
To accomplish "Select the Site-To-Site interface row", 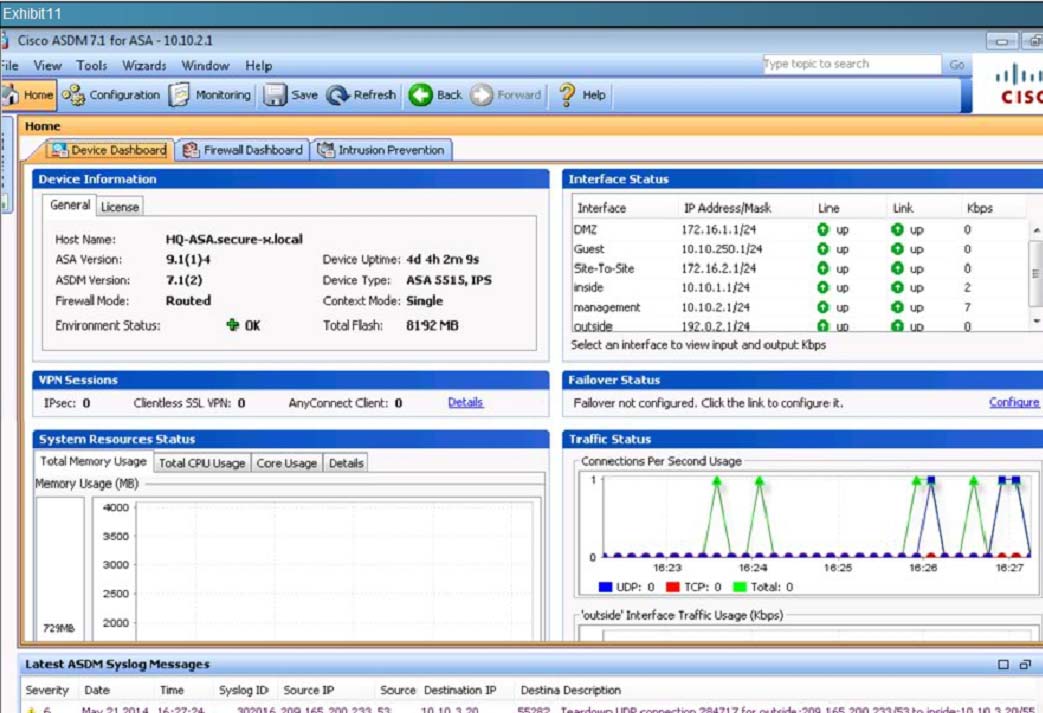I will tap(800, 268).
